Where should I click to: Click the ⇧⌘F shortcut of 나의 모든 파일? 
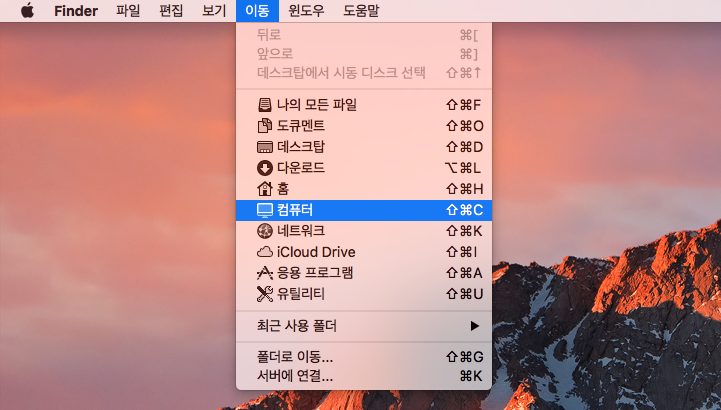click(464, 105)
